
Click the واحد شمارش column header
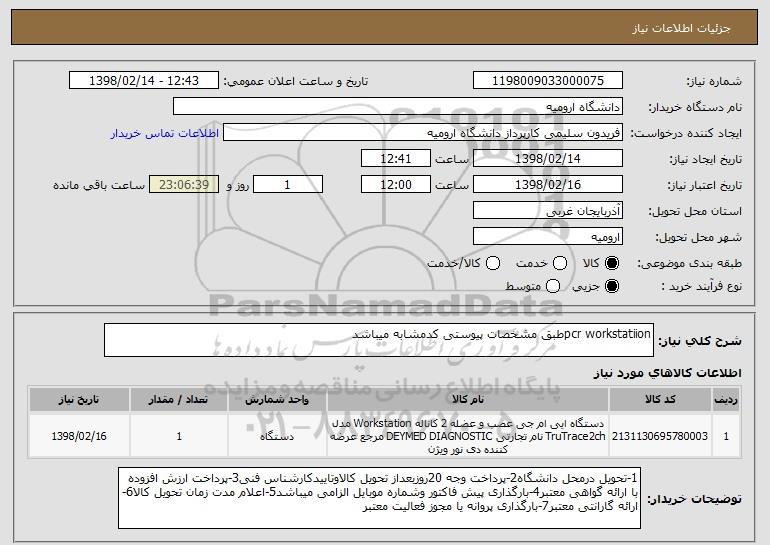tap(277, 399)
